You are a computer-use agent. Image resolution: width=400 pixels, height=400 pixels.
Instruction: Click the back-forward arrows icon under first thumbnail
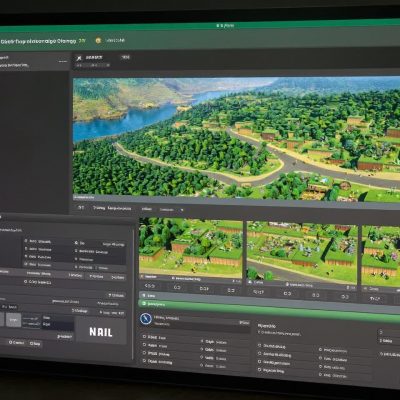[150, 286]
